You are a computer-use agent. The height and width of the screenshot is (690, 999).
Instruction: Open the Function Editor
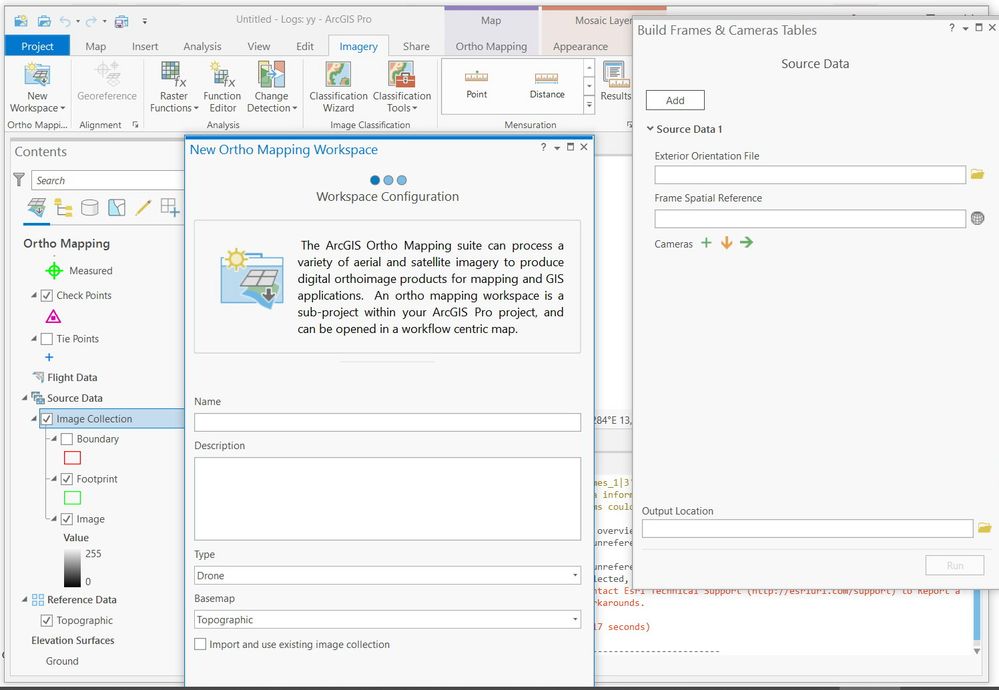point(222,87)
